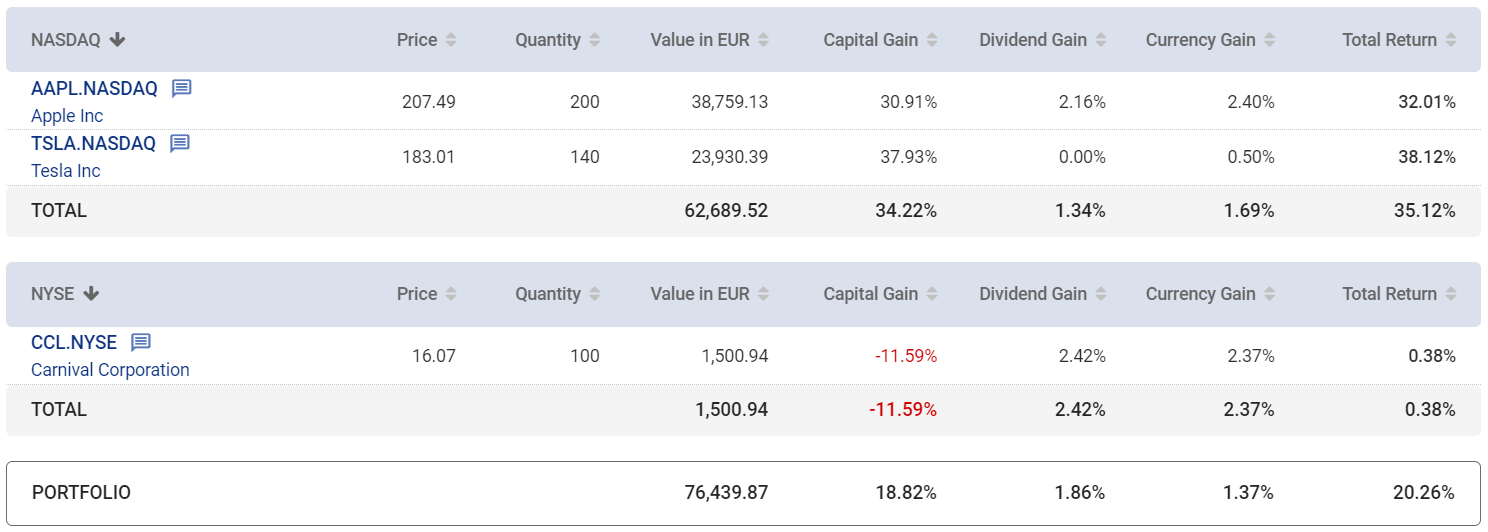Open the comment icon next to CCL.NYSE
The height and width of the screenshot is (532, 1488).
141,342
